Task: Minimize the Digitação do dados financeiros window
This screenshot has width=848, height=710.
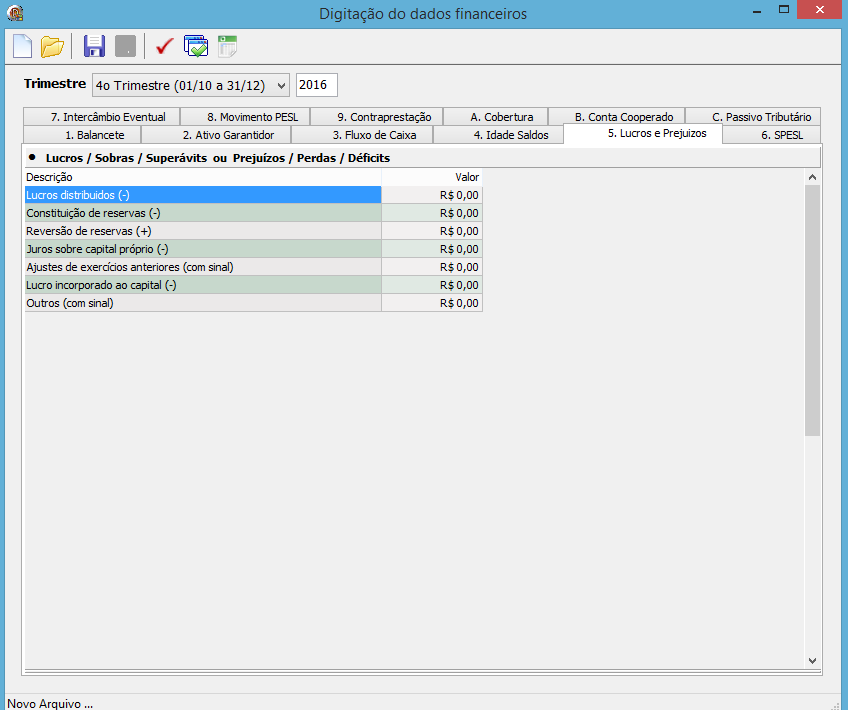Action: [x=757, y=11]
